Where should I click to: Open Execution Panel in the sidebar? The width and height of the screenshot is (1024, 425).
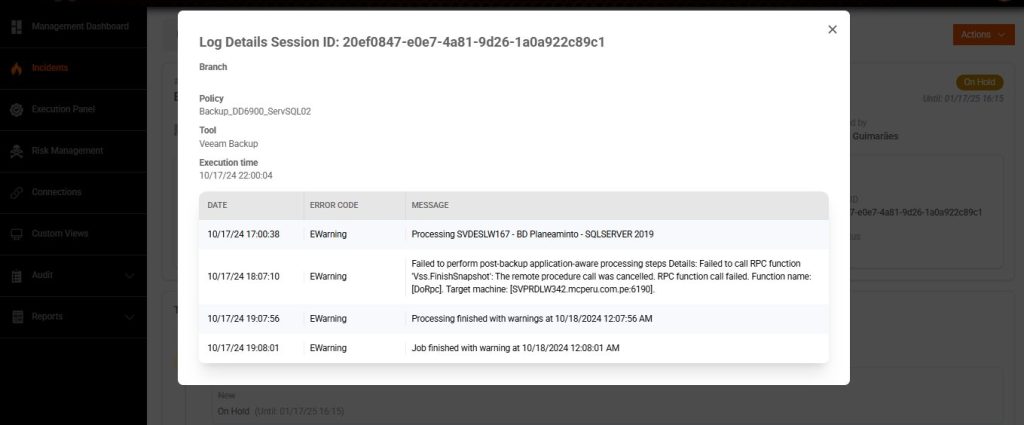coord(63,109)
